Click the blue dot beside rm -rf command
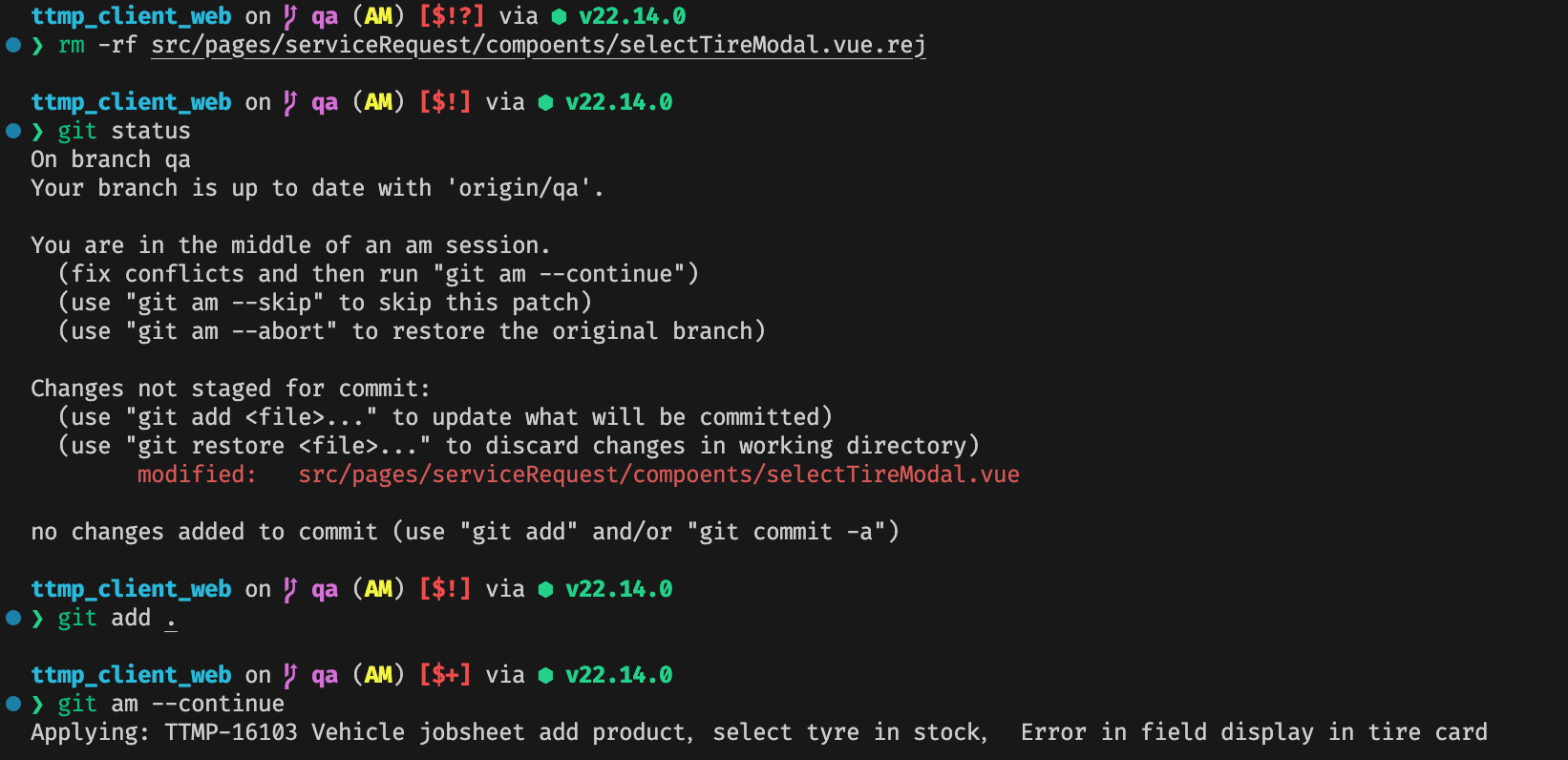This screenshot has height=760, width=1568. (13, 45)
